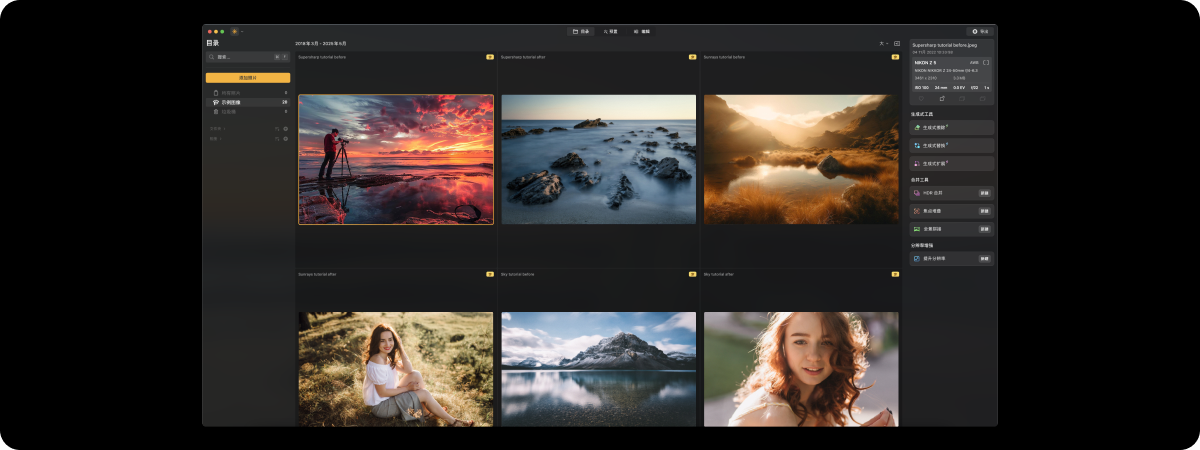This screenshot has width=1200, height=450.
Task: Open the snowy mountain lake photo
Action: pos(598,369)
